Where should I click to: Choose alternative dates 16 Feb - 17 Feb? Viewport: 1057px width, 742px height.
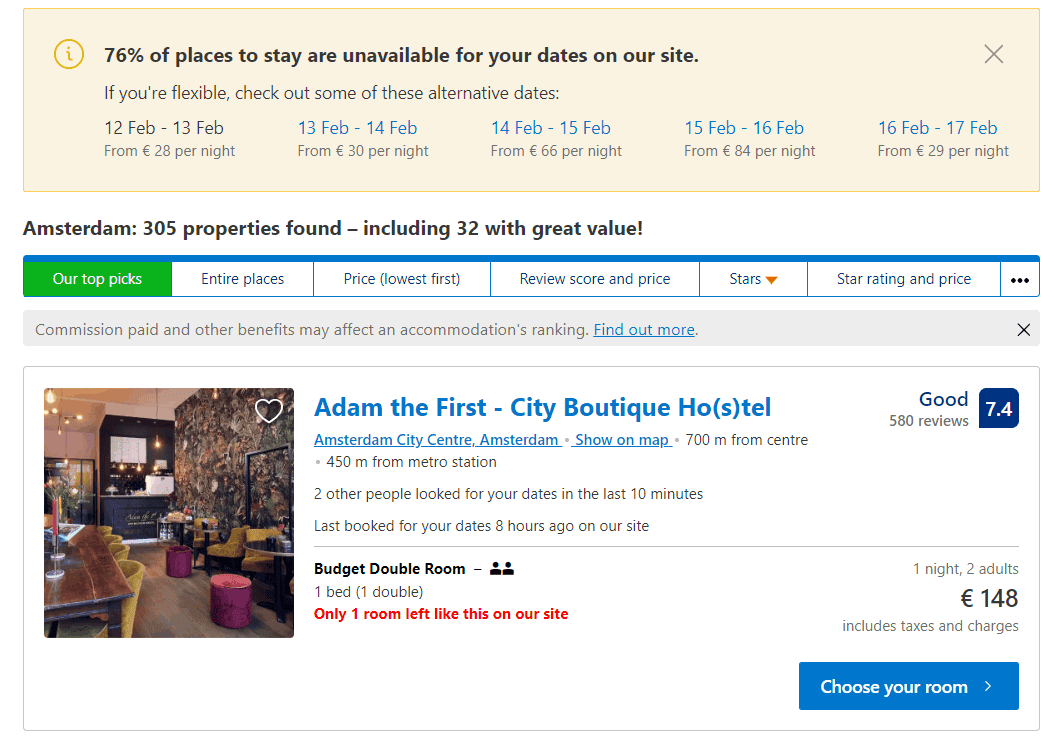click(x=937, y=128)
